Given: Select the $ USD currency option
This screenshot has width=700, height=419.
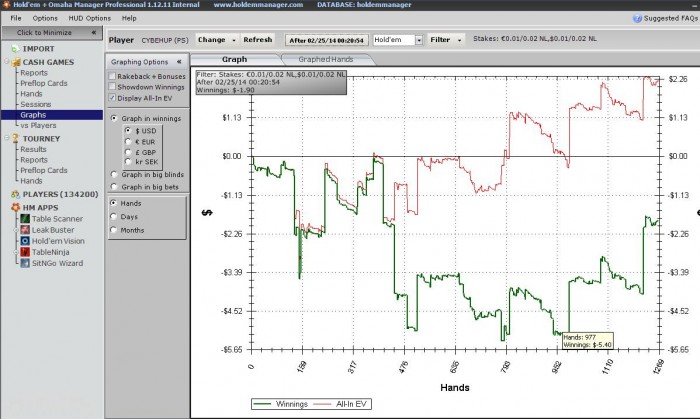Looking at the screenshot, I should click(x=128, y=130).
